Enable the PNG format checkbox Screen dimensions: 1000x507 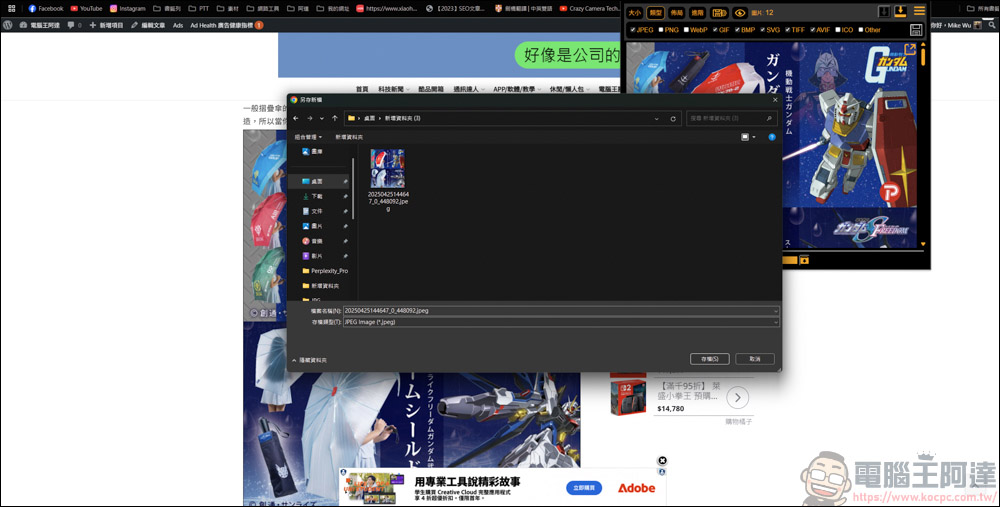pos(661,30)
